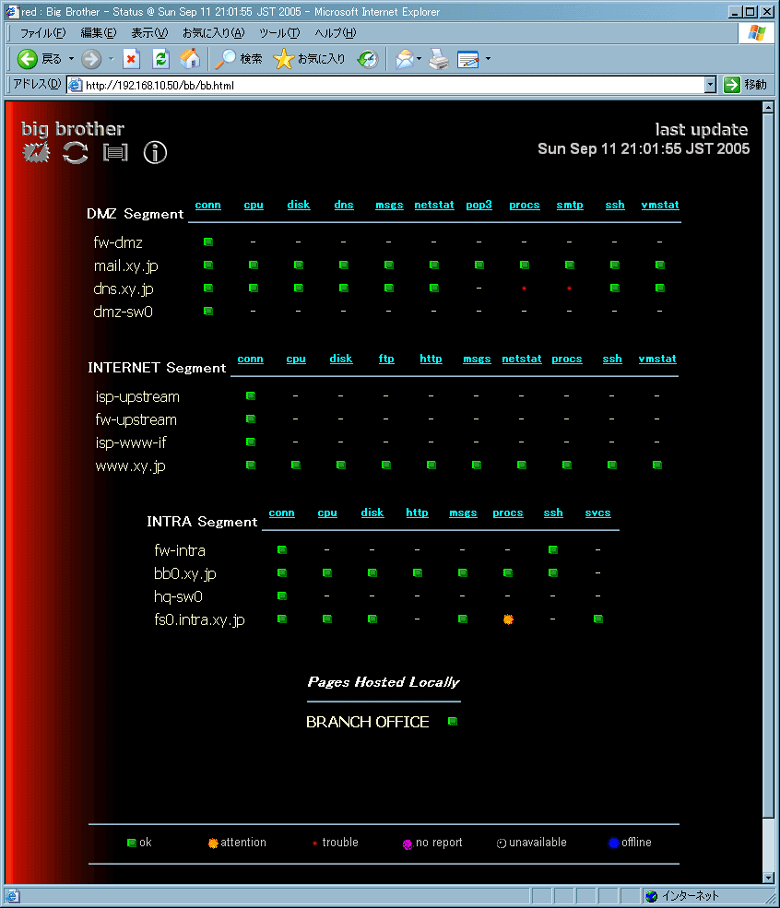This screenshot has height=908, width=780.
Task: Click the green ftp status for www.xy.jp
Action: [x=386, y=464]
